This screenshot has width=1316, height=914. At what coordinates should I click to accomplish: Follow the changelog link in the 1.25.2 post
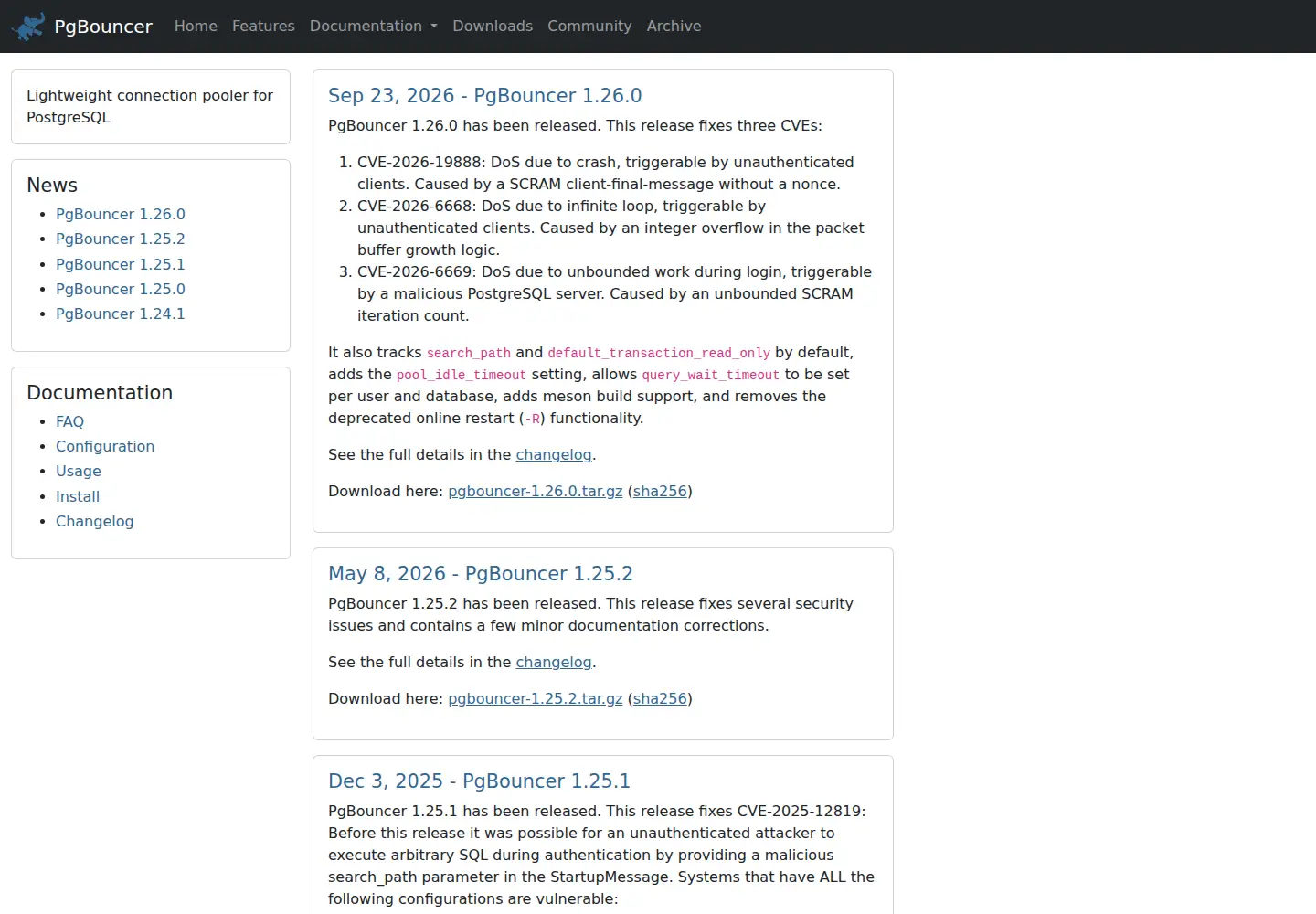pos(554,662)
